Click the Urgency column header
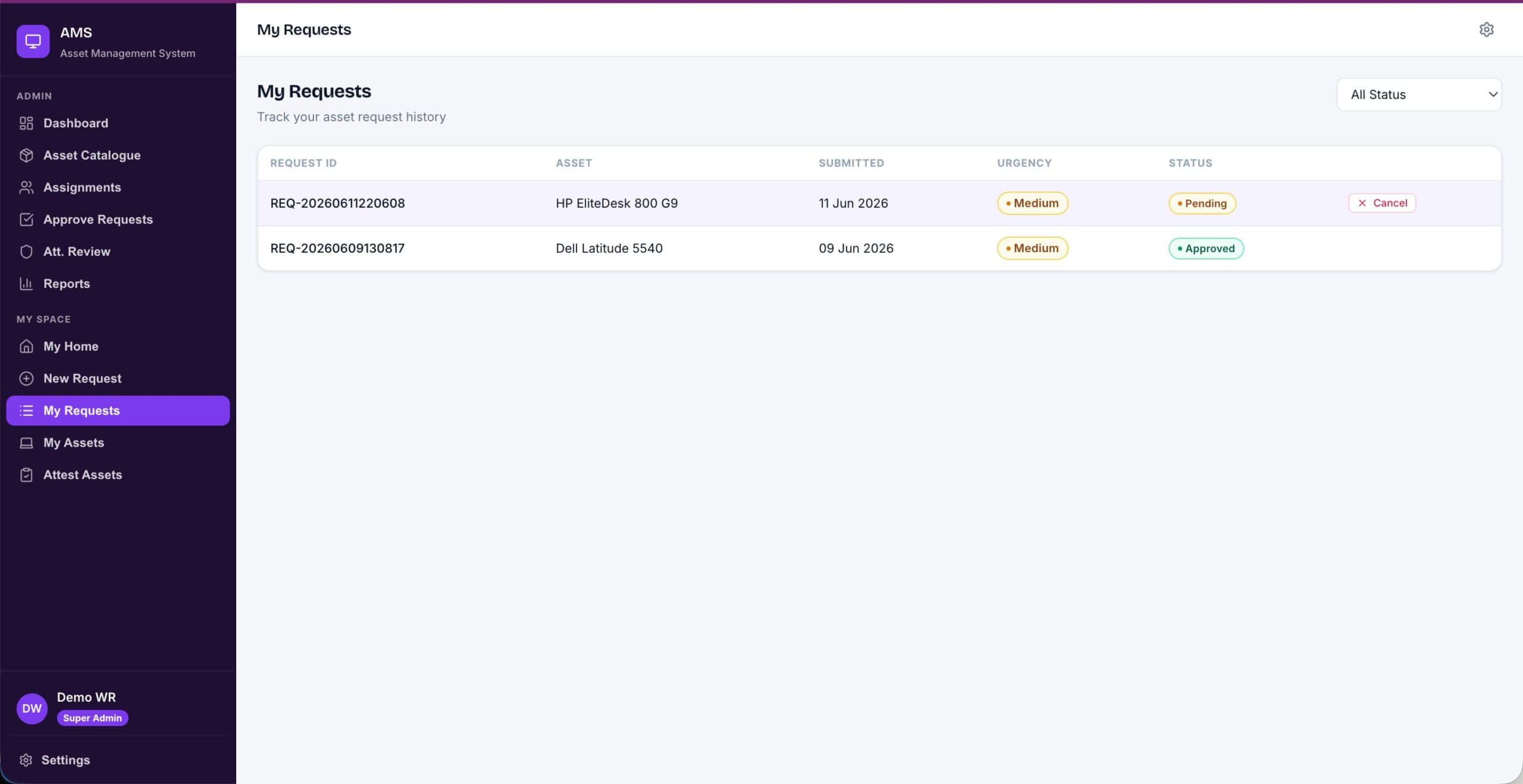Image resolution: width=1523 pixels, height=784 pixels. [1024, 163]
